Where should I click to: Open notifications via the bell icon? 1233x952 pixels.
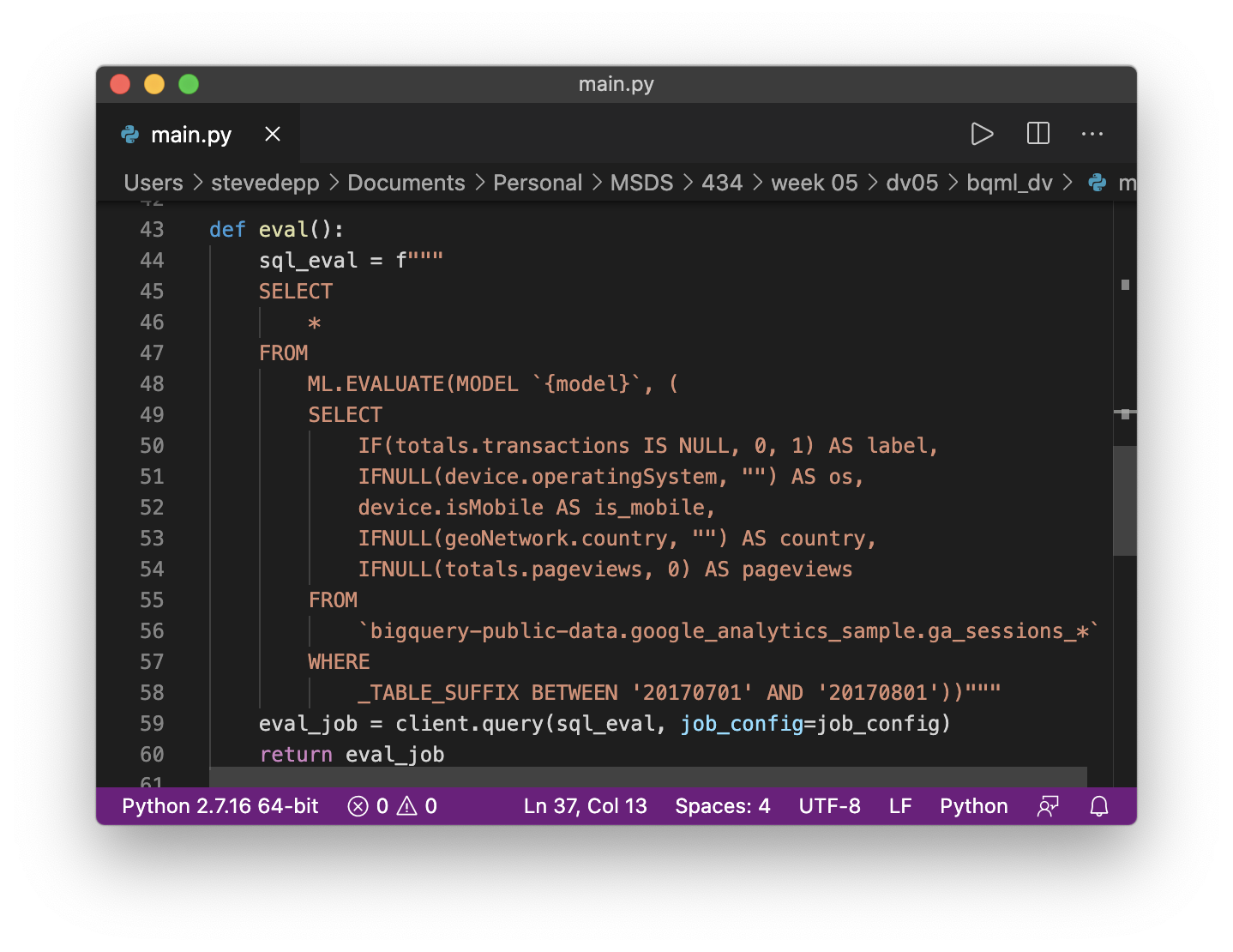click(x=1098, y=806)
